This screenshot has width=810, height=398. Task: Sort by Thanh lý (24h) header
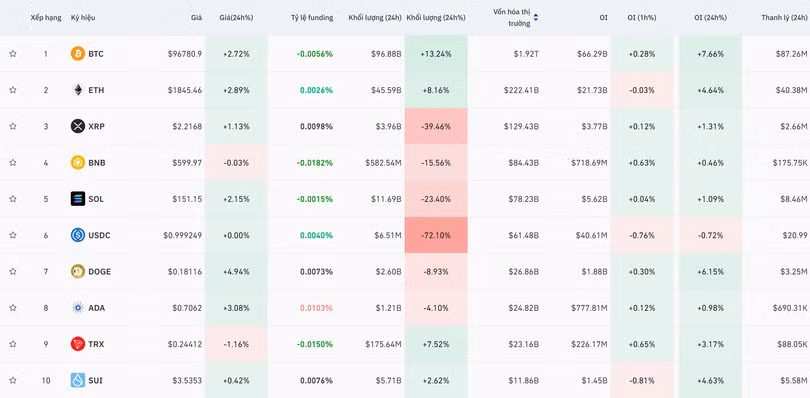pyautogui.click(x=784, y=18)
